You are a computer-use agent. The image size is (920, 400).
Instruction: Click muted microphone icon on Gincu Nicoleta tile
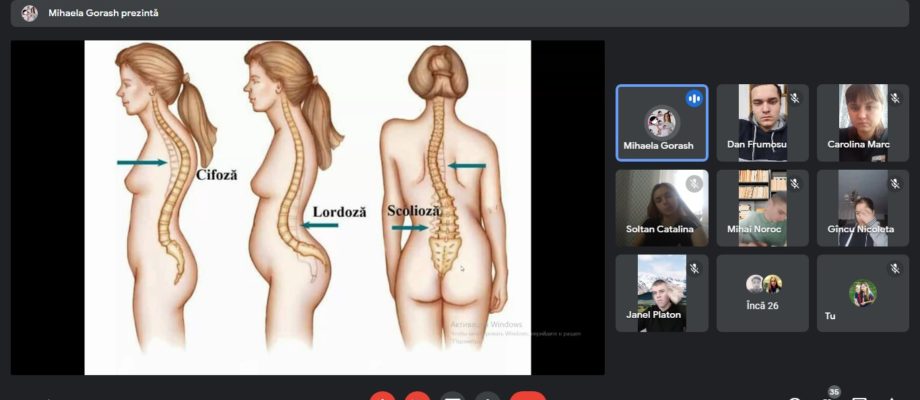pyautogui.click(x=895, y=184)
